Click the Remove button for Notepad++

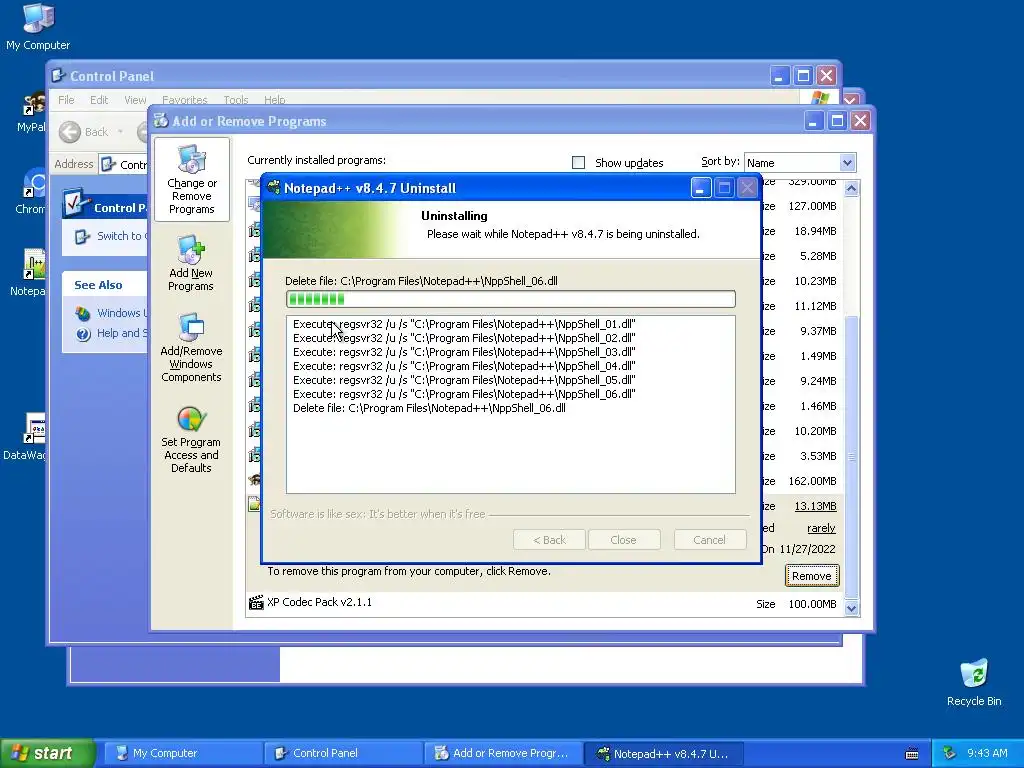point(811,576)
